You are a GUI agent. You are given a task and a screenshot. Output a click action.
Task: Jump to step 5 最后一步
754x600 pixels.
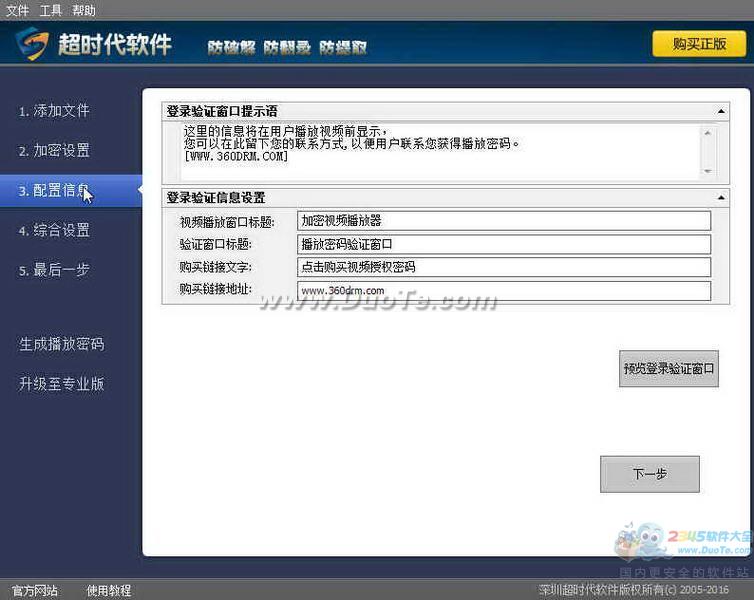click(x=54, y=271)
